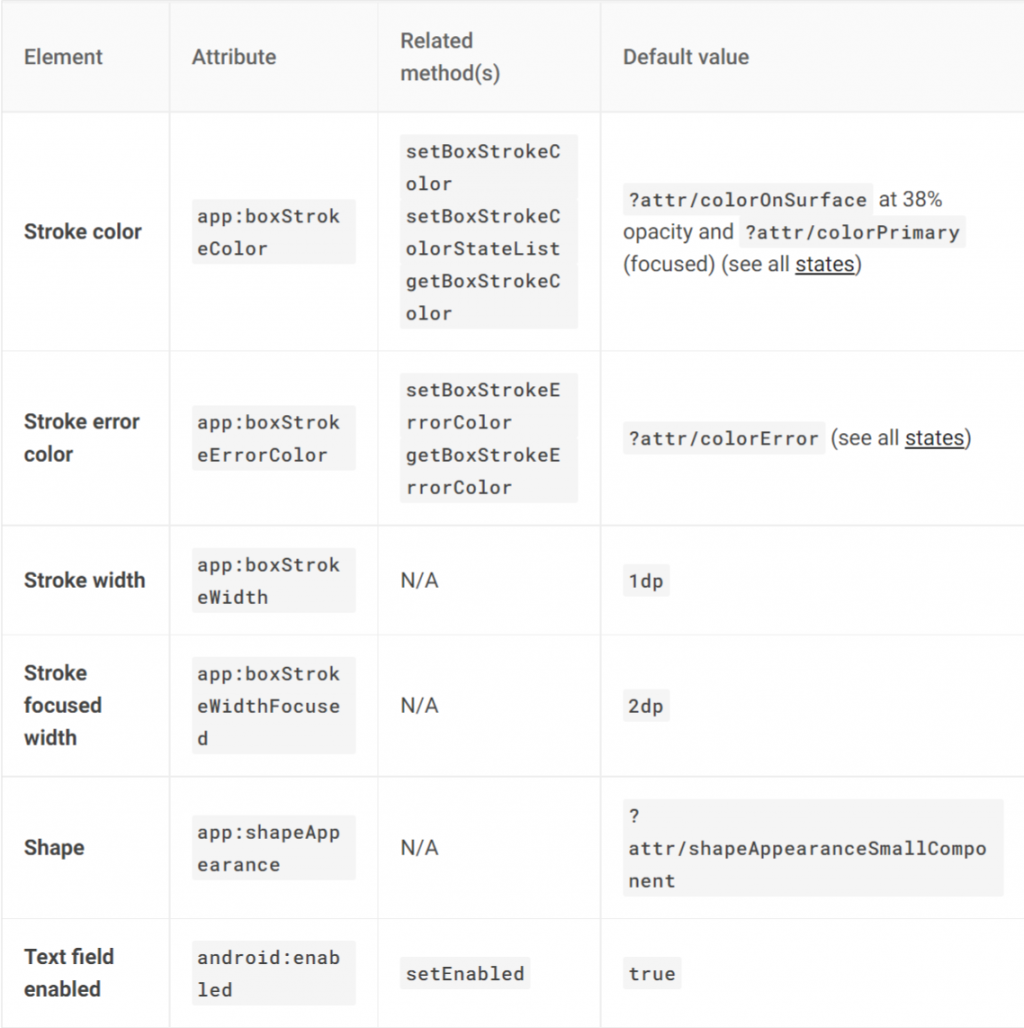Click the Element column header

(x=64, y=57)
